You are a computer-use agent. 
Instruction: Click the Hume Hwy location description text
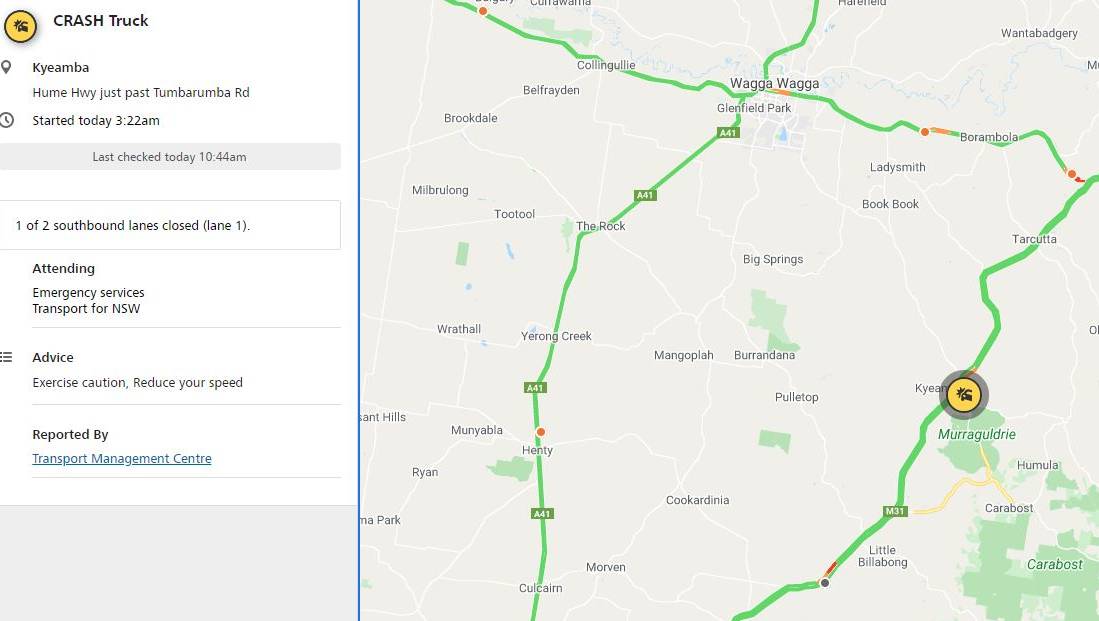(141, 93)
